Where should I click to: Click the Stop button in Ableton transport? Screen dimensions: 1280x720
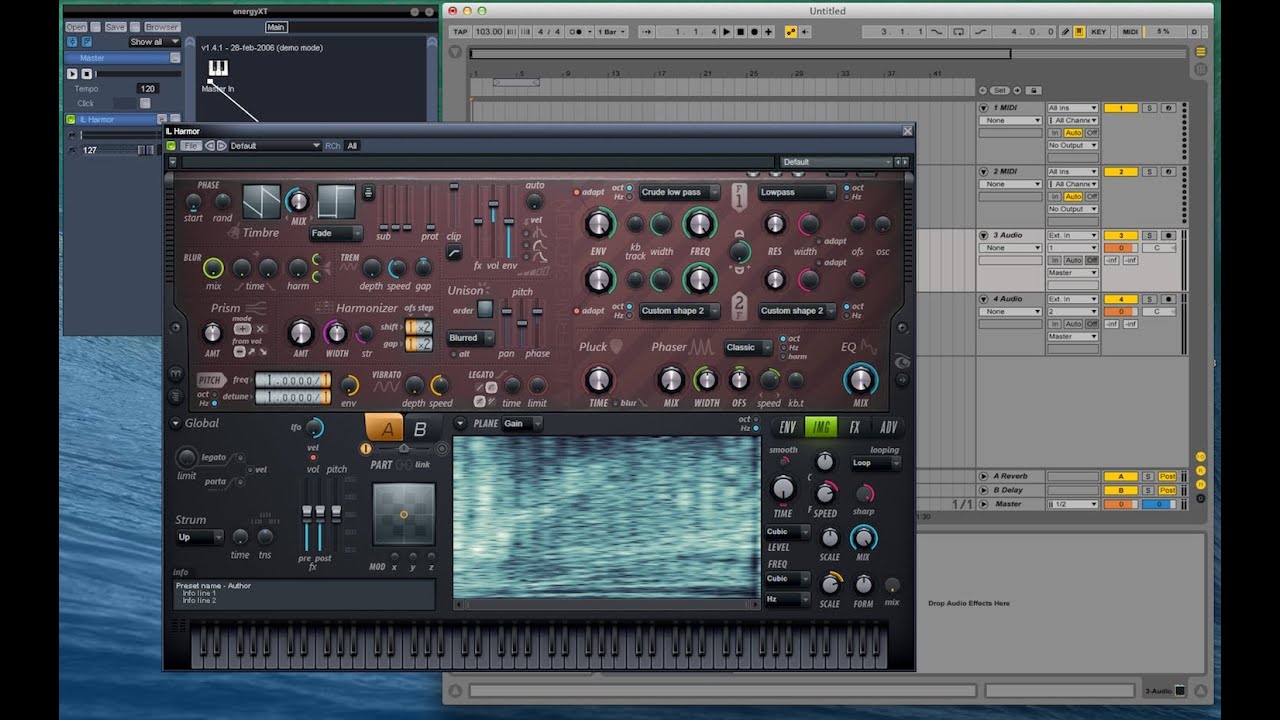(740, 32)
